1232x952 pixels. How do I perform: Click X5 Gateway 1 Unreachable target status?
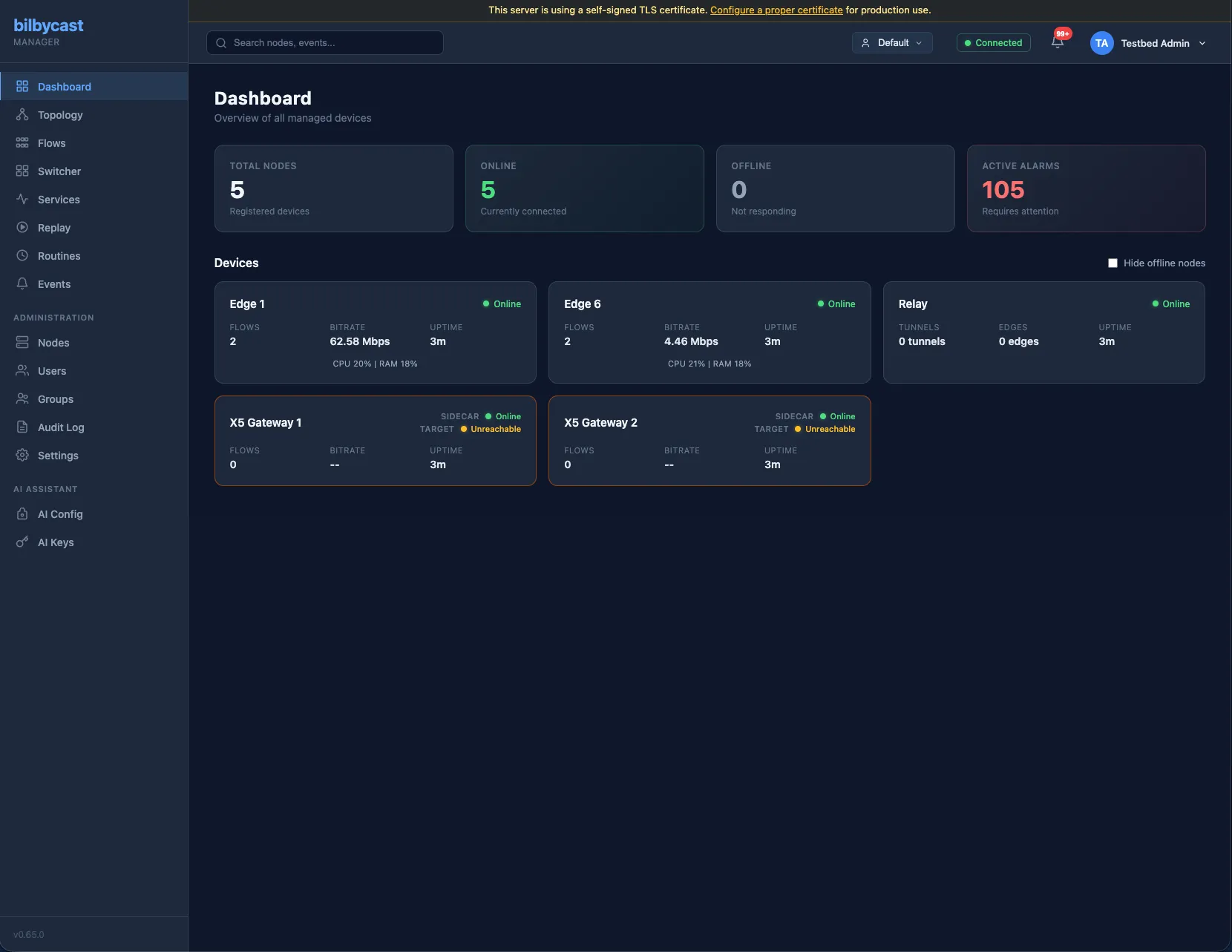tap(491, 429)
